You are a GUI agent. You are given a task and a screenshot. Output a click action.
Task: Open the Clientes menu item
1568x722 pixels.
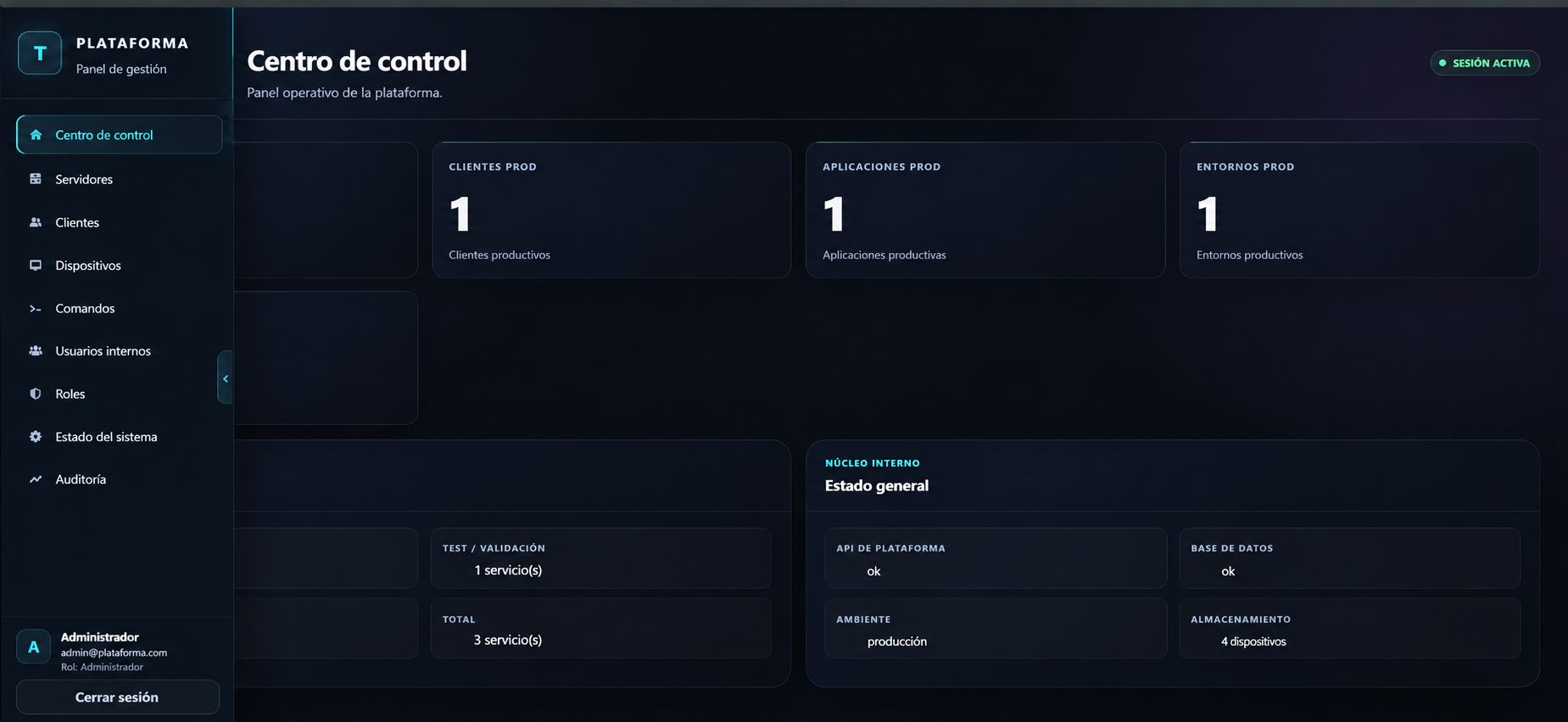pos(120,222)
